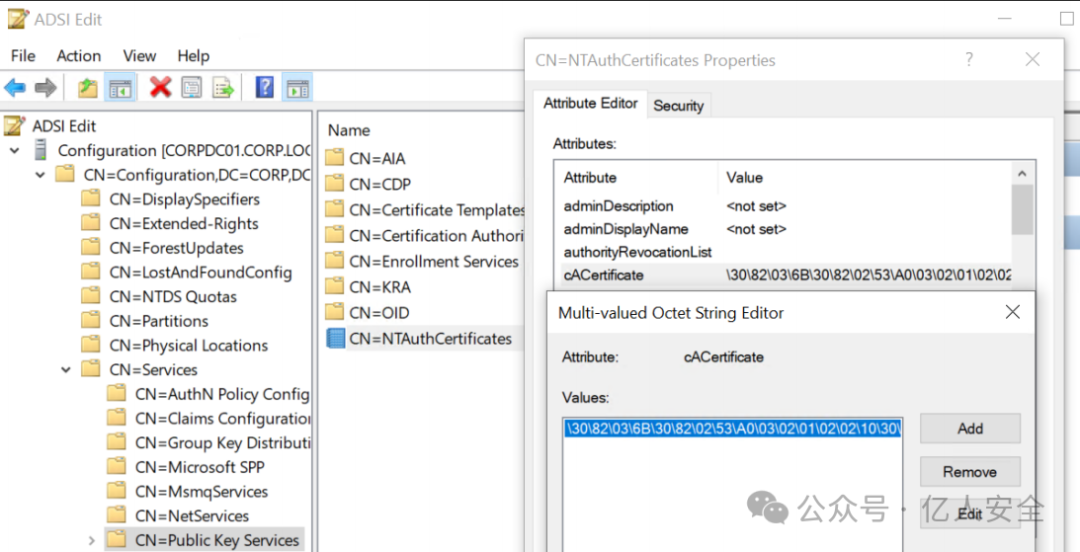Click the Attributes list scroll up arrow

click(1022, 174)
